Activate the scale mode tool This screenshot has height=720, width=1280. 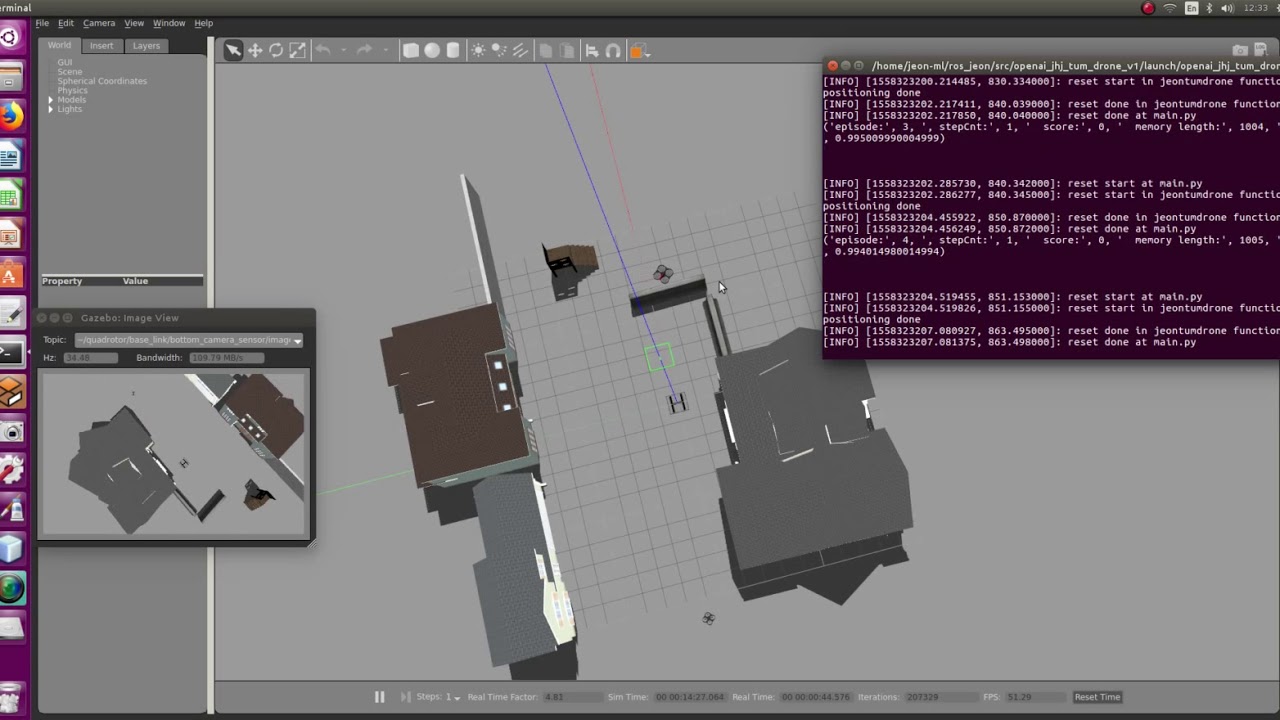click(x=297, y=51)
